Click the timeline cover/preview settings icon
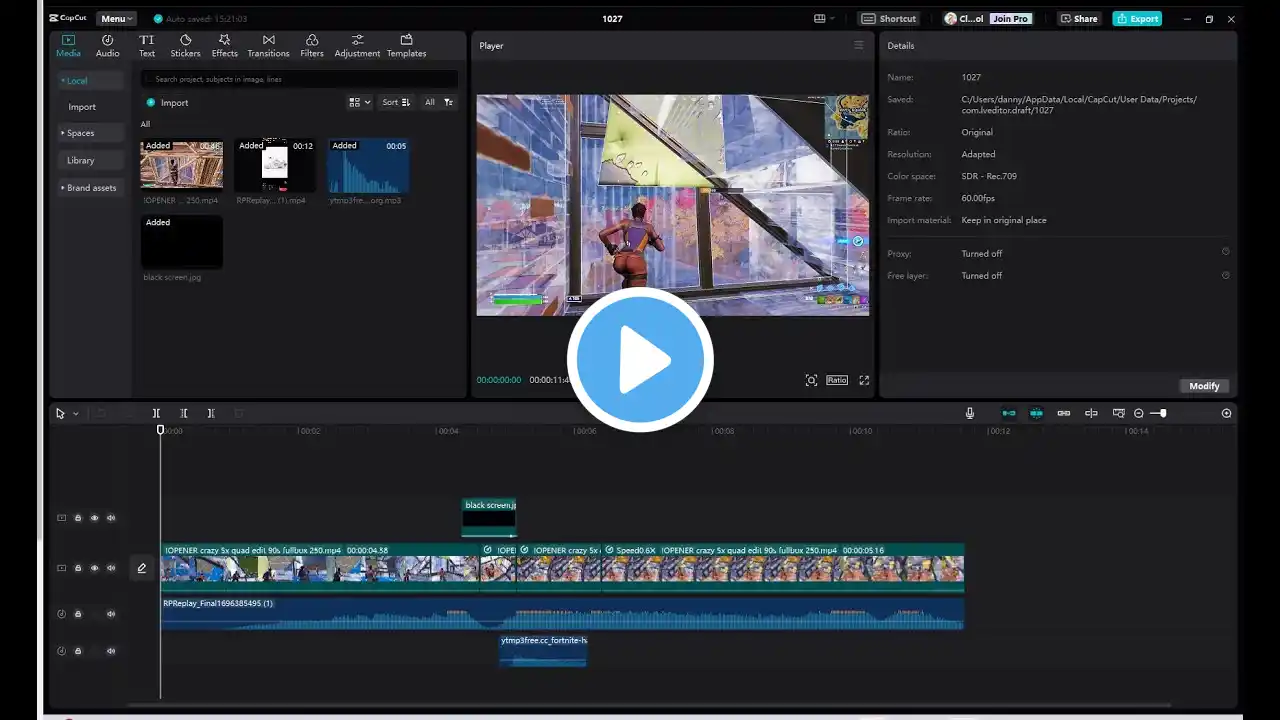The image size is (1280, 720). (1119, 413)
